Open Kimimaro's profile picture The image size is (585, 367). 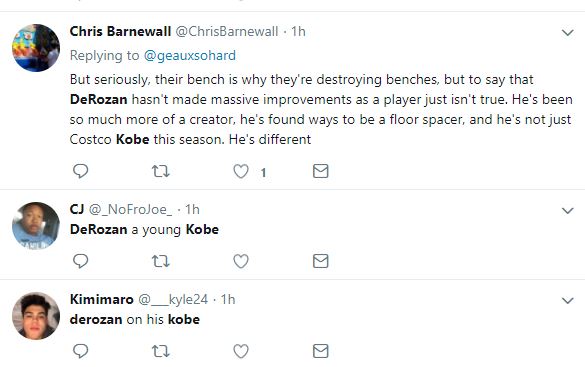click(36, 316)
